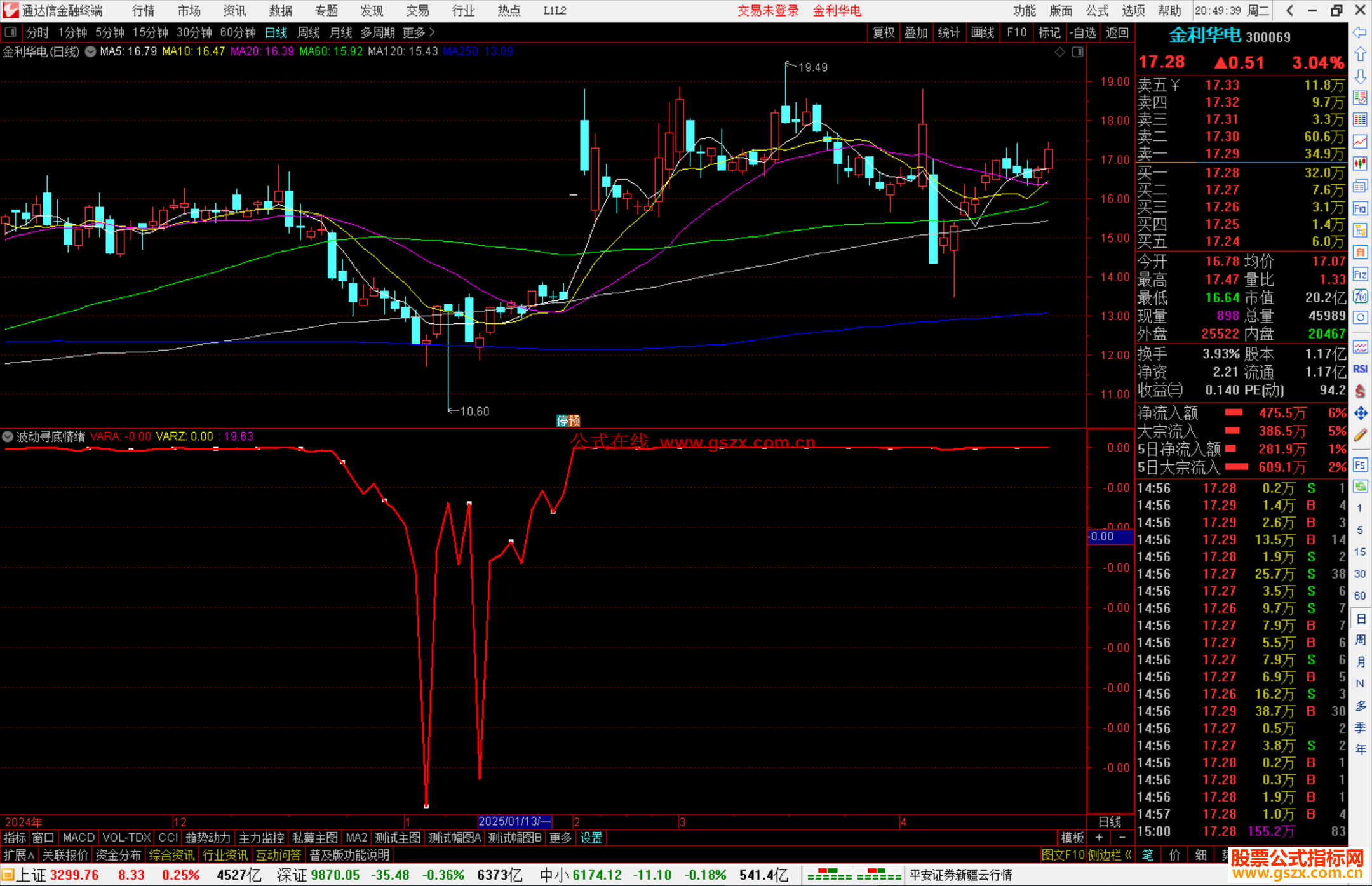Screen dimensions: 1372x886
Task: Click the green refresh icon in sidebar
Action: tap(1360, 487)
